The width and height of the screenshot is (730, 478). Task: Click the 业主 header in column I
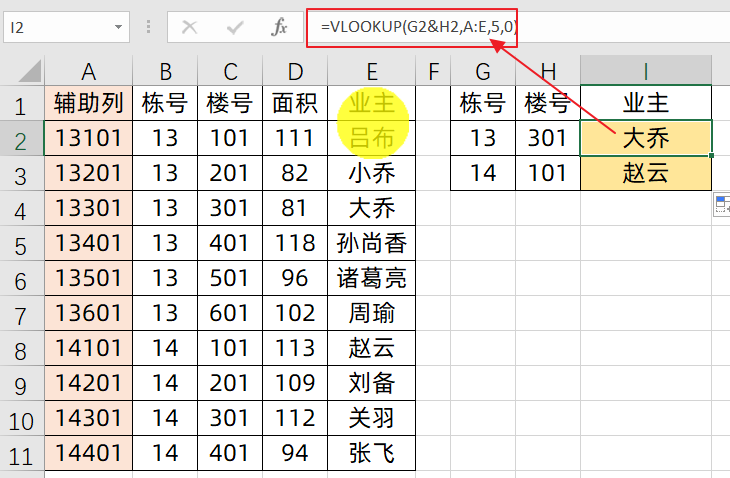pyautogui.click(x=646, y=103)
